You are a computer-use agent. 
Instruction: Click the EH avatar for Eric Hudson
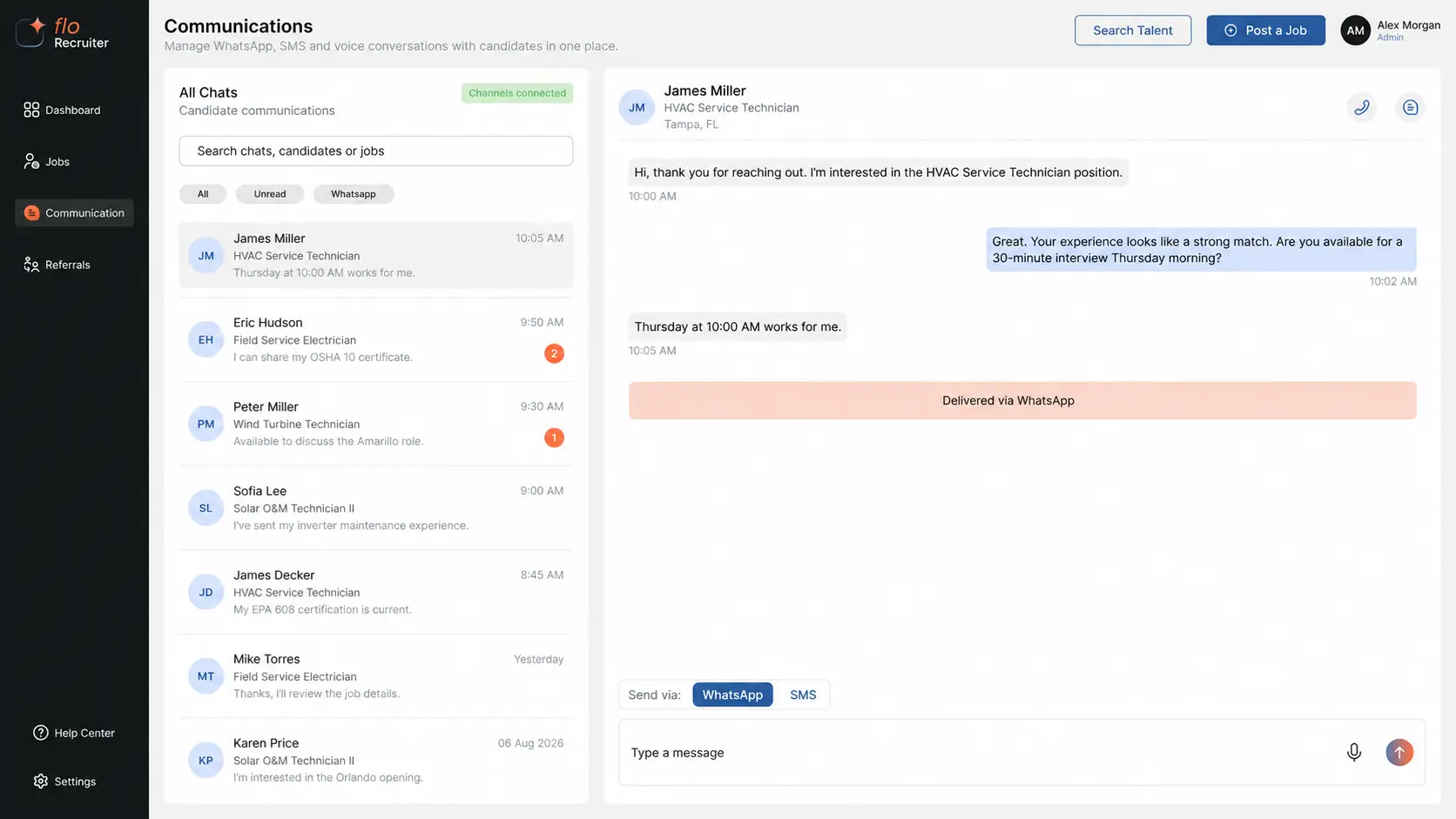pyautogui.click(x=206, y=339)
